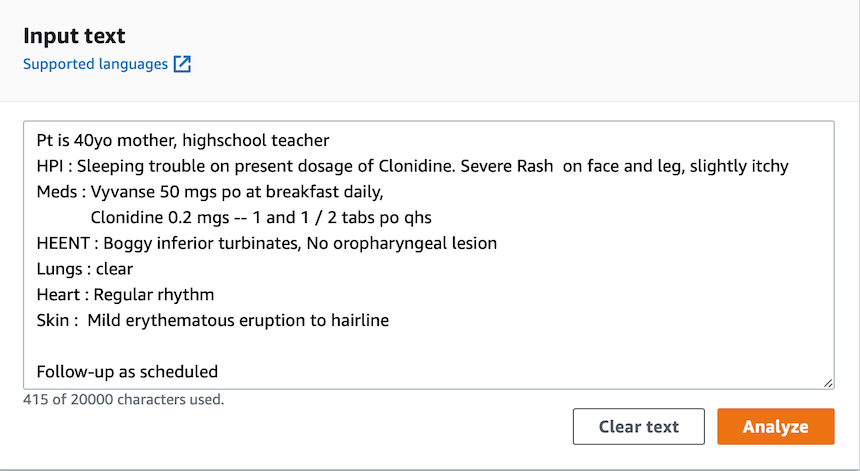Click the Clear text button

click(638, 426)
